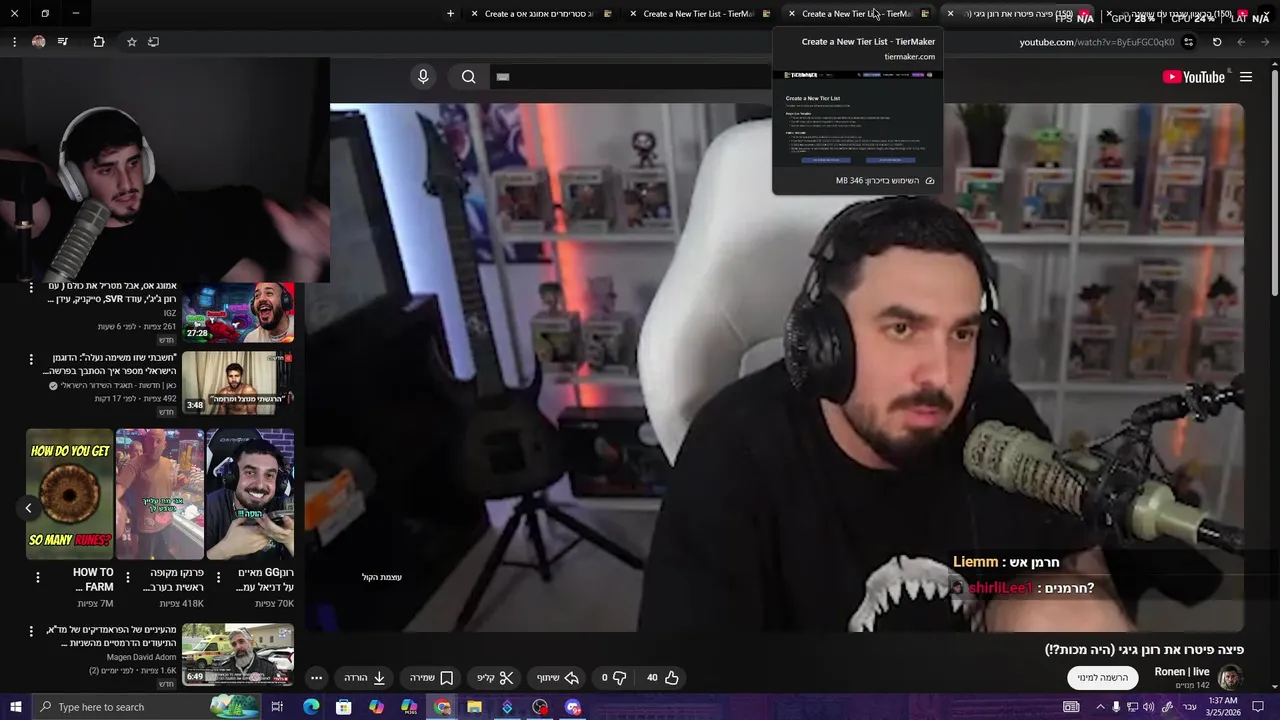Viewport: 1280px width, 720px height.
Task: Focus the YouTube search field
Action: click(x=630, y=77)
